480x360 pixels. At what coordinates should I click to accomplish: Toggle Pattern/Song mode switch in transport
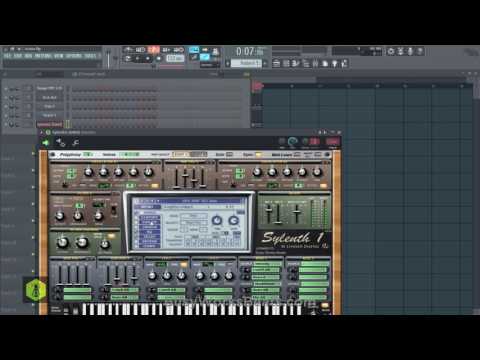pyautogui.click(x=128, y=59)
